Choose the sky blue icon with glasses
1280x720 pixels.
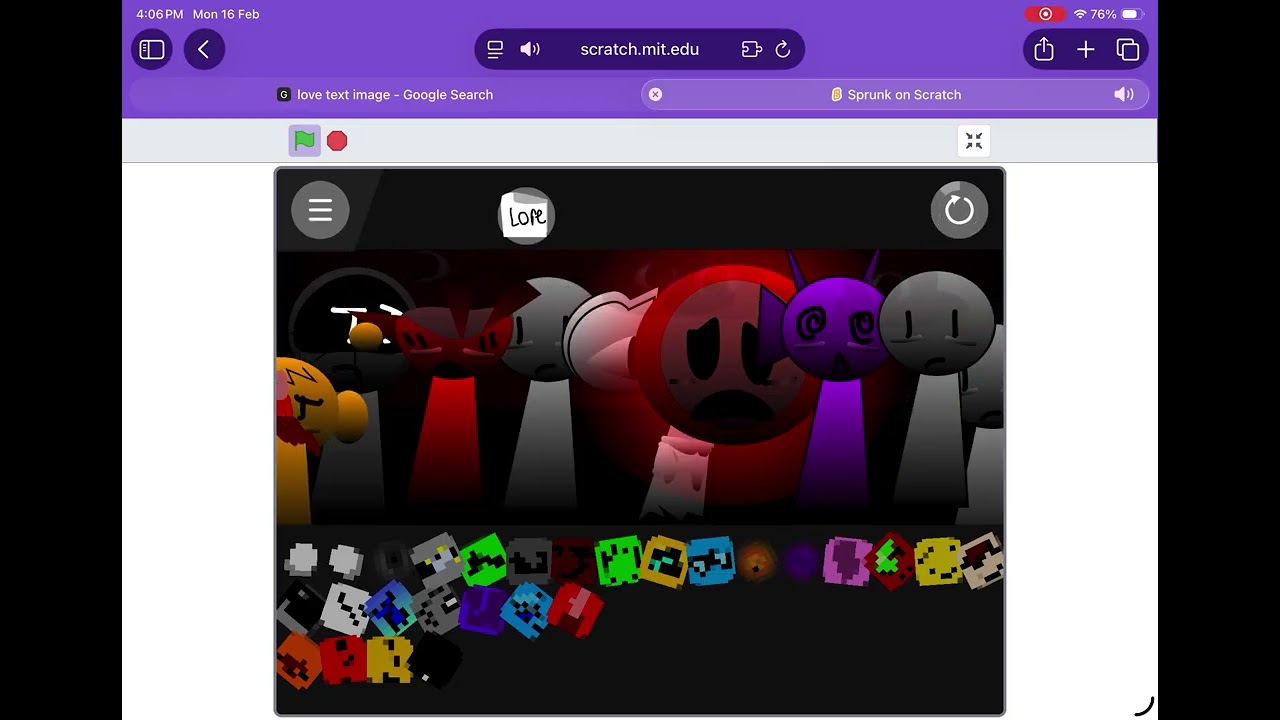[711, 560]
